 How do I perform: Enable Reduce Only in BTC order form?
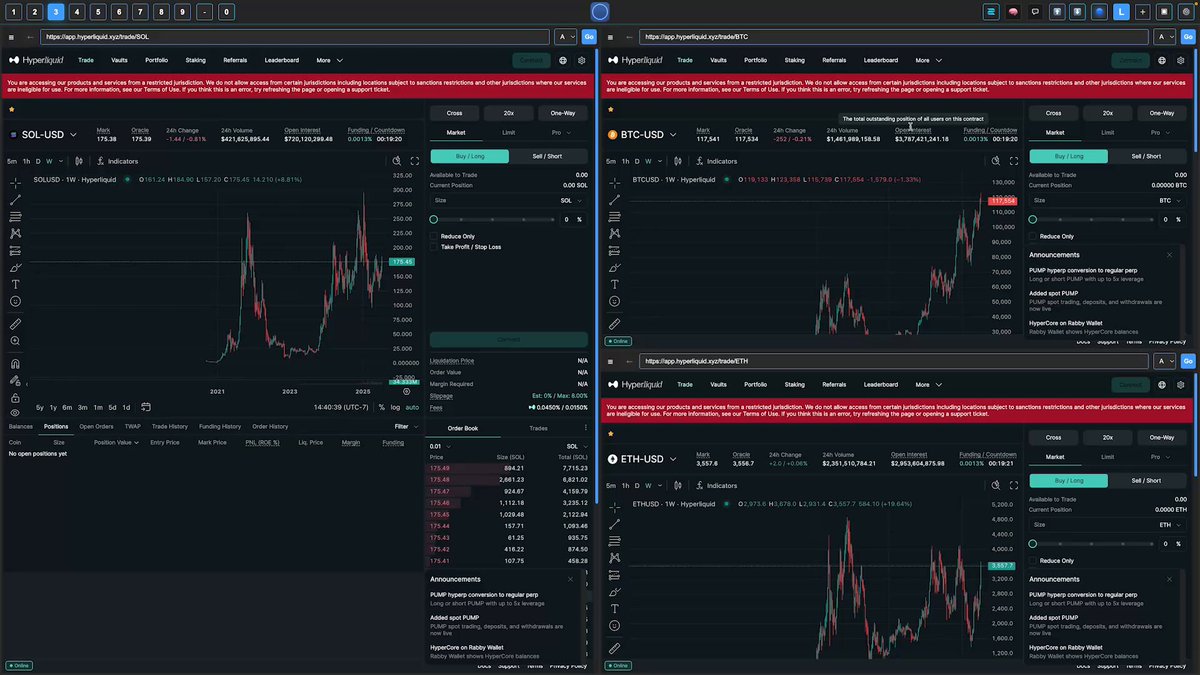[x=1033, y=236]
